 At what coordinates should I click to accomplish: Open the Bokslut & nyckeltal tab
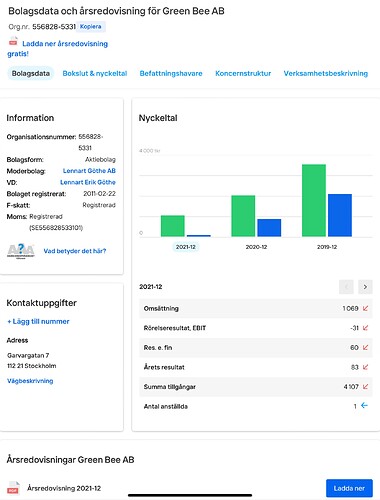click(x=95, y=73)
